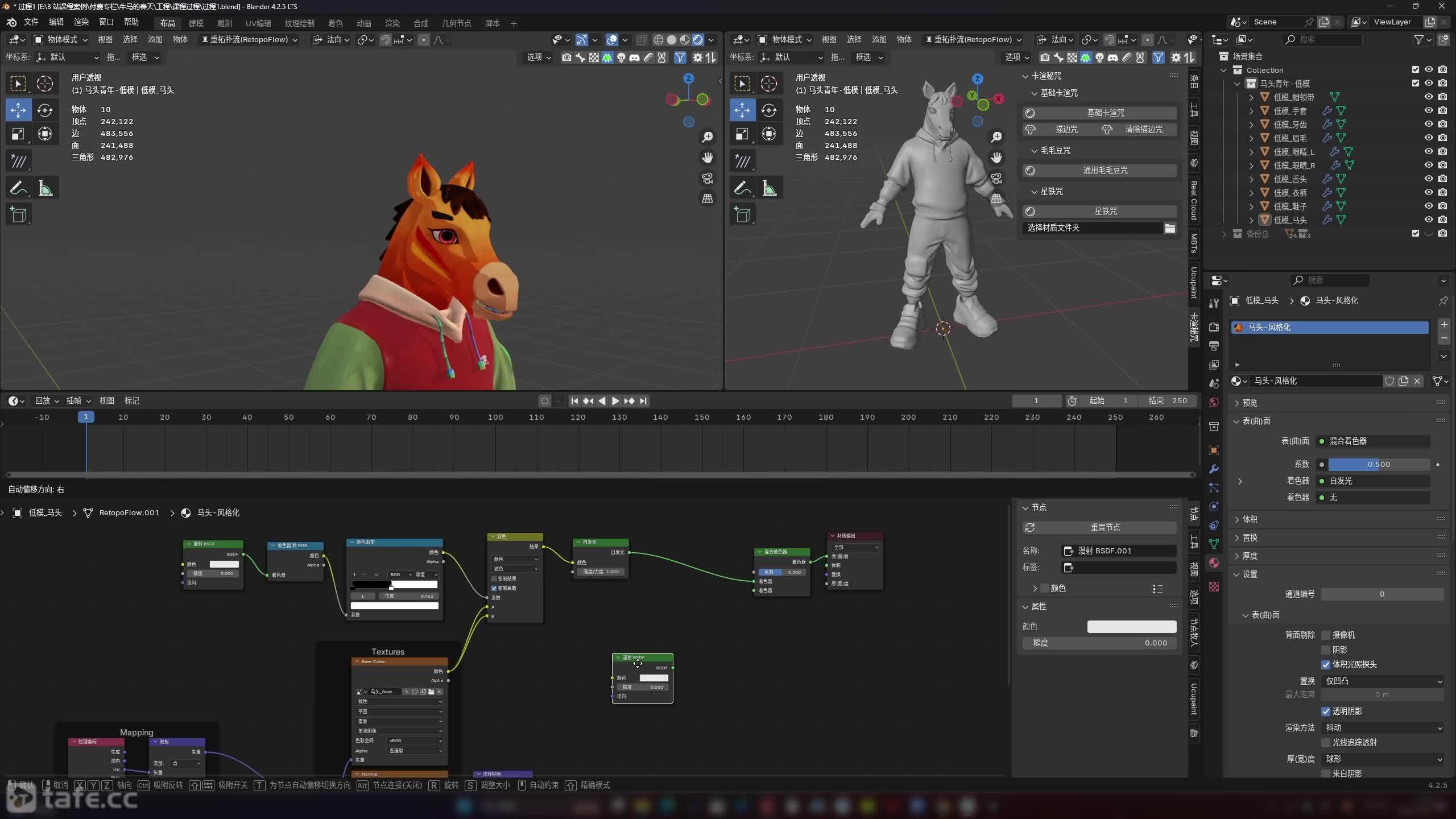
Task: Toggle camera view icon in left viewport
Action: coord(707,179)
